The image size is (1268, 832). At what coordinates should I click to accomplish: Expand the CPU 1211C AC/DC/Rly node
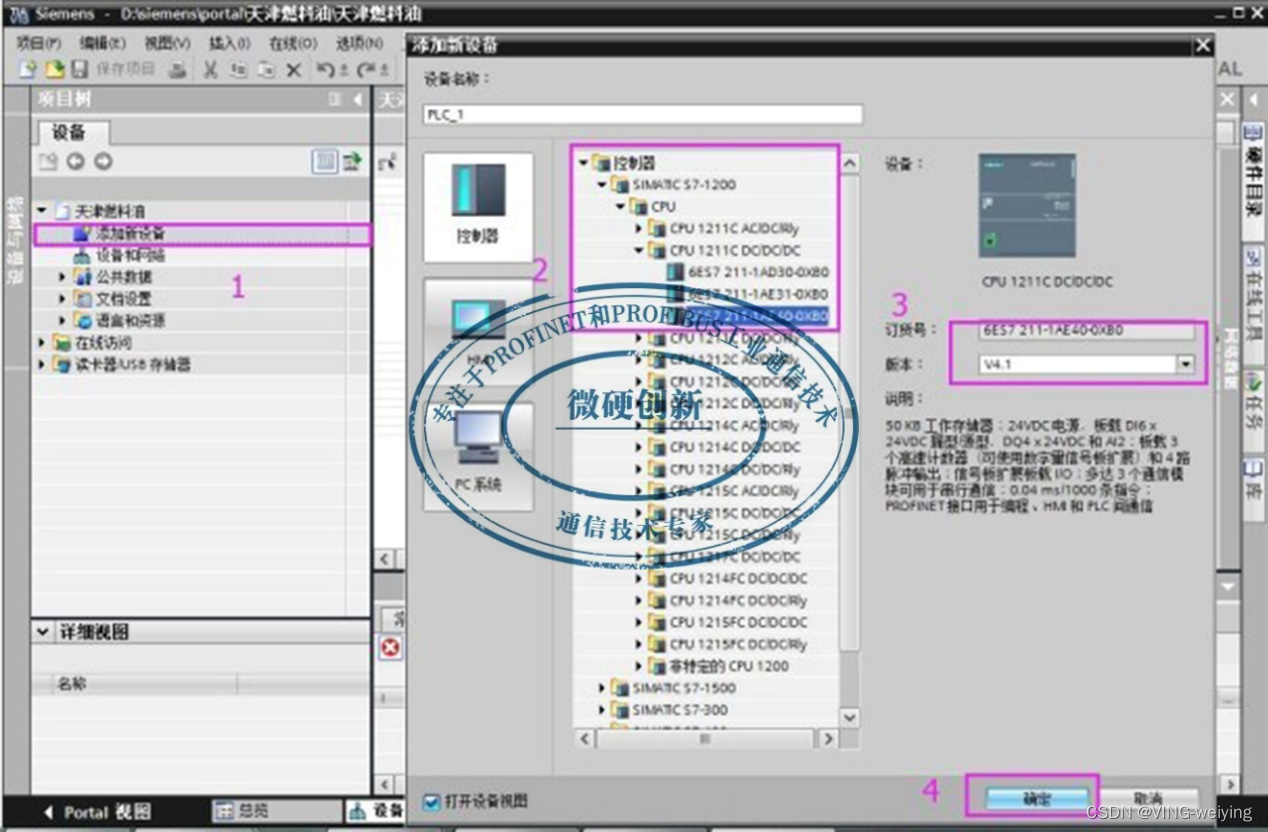pos(639,228)
